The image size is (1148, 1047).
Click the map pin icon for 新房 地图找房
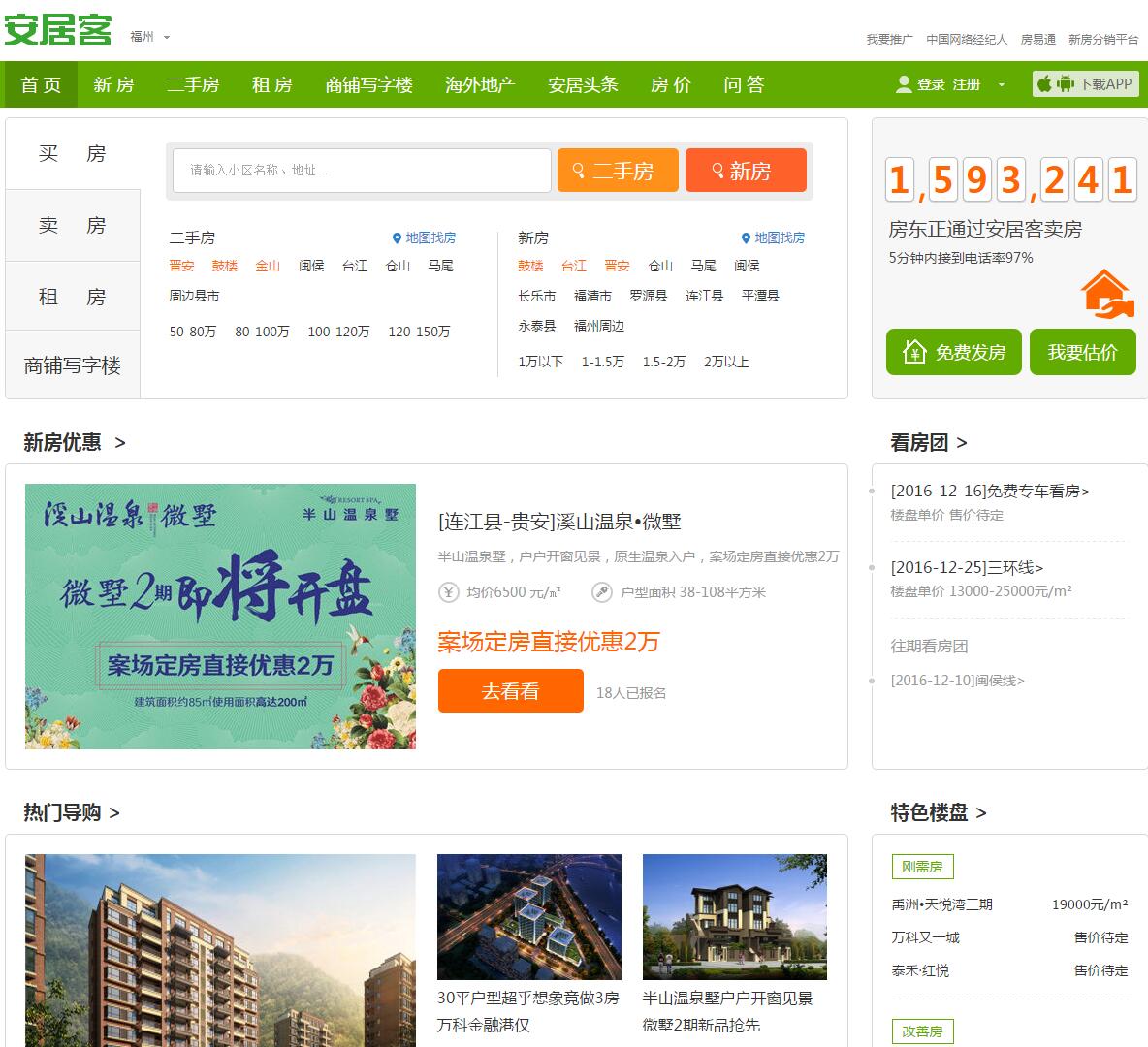pos(746,238)
